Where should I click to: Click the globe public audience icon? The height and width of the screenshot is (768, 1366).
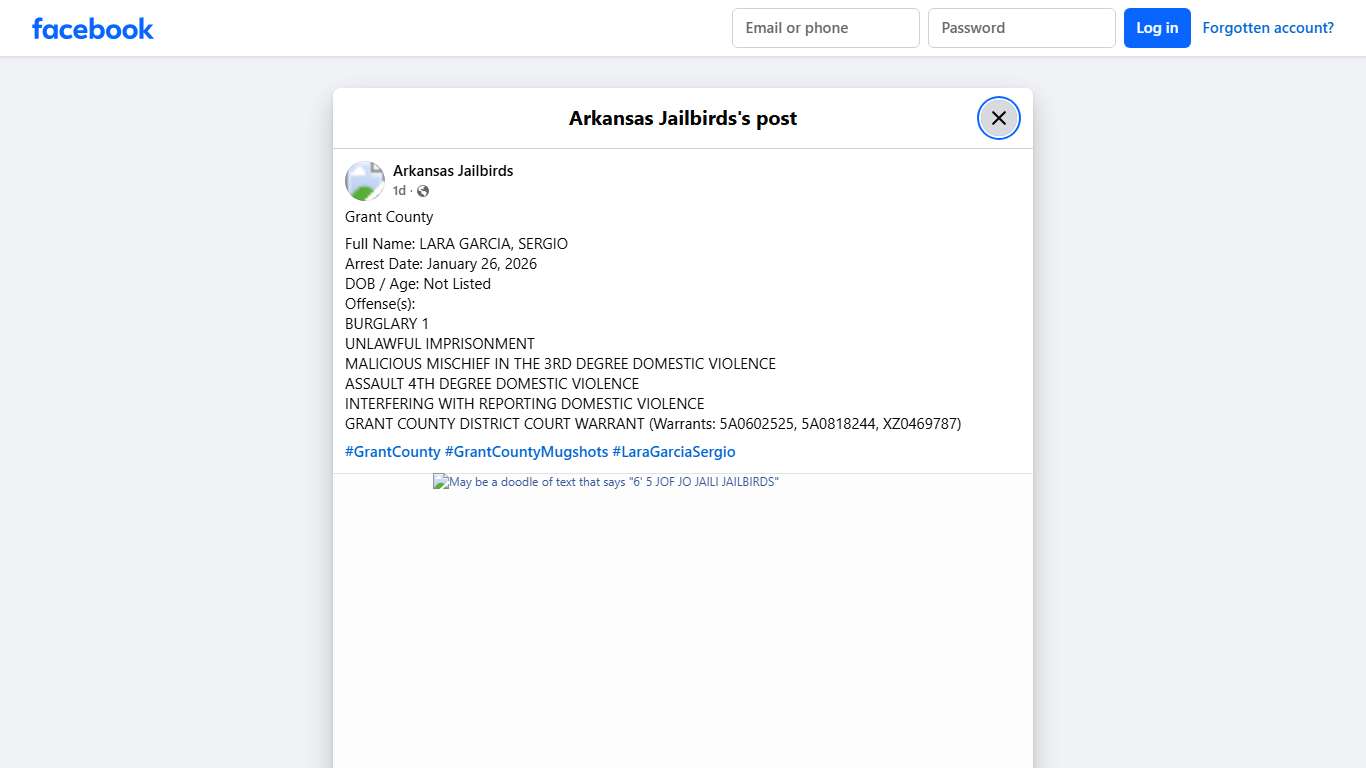coord(423,191)
